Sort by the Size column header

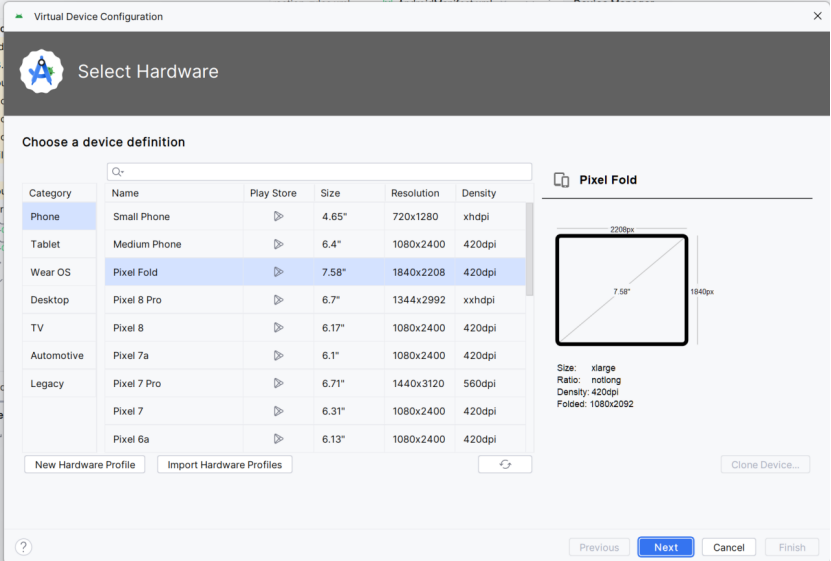point(350,193)
